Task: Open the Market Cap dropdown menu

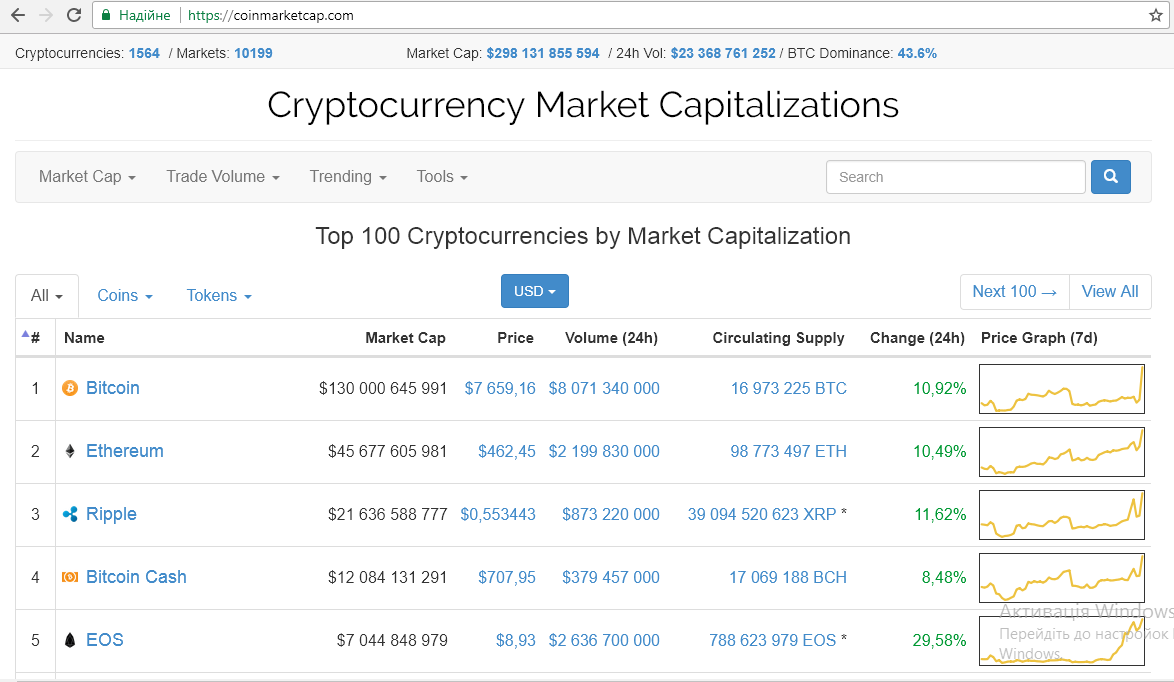Action: tap(87, 177)
